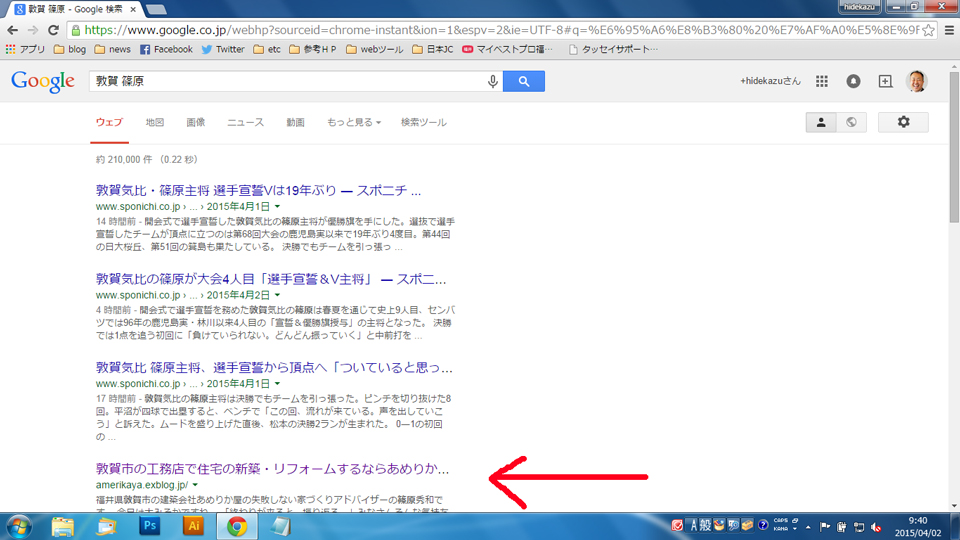Start voice search with the microphone icon
Viewport: 960px width, 540px height.
pyautogui.click(x=493, y=81)
